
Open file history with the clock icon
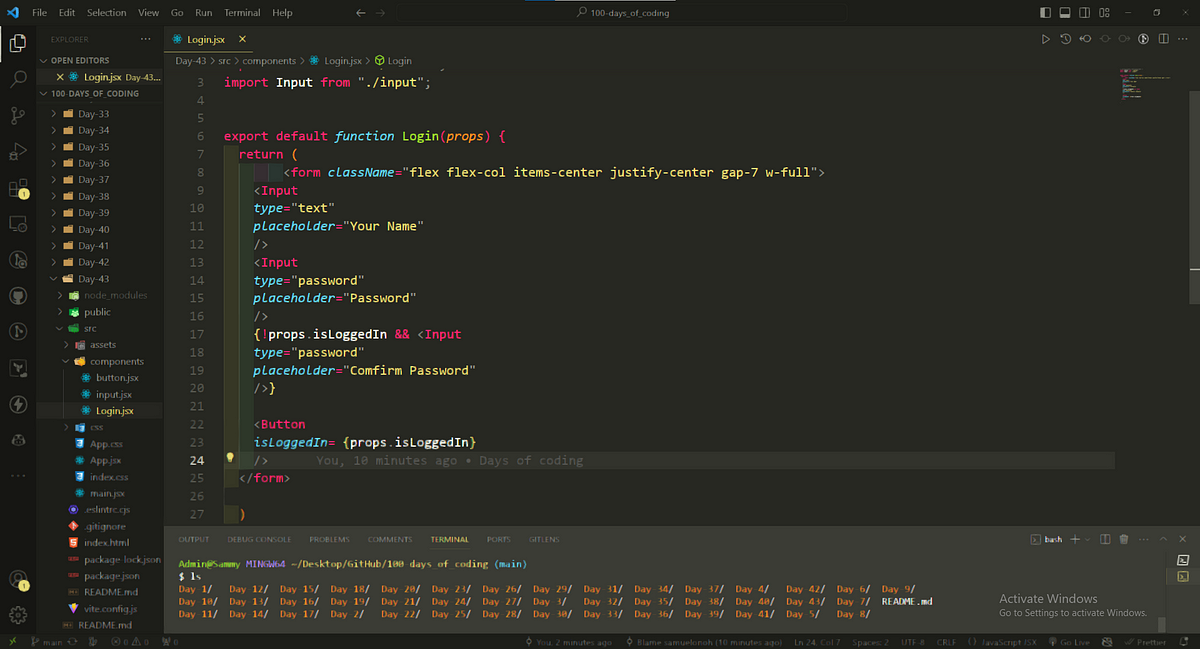(x=1065, y=39)
